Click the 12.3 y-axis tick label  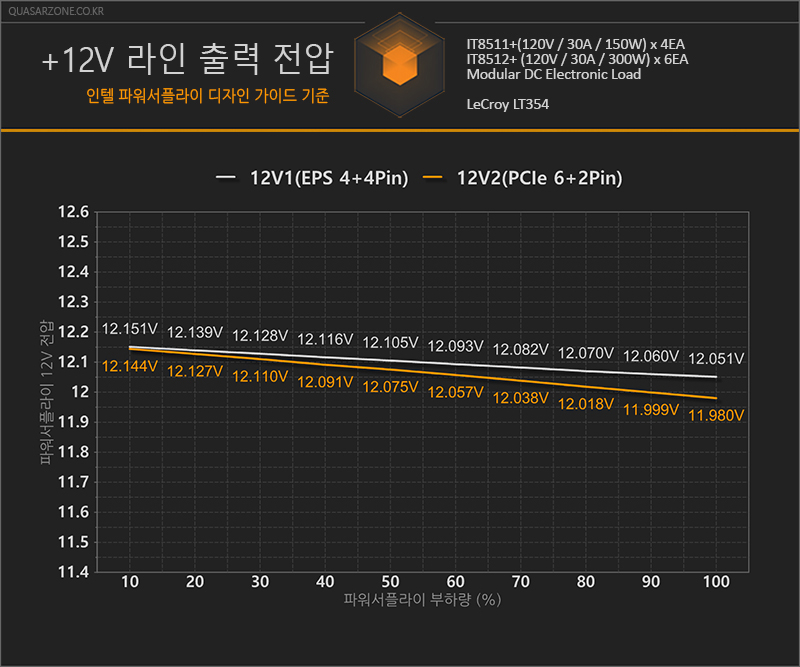coord(73,302)
